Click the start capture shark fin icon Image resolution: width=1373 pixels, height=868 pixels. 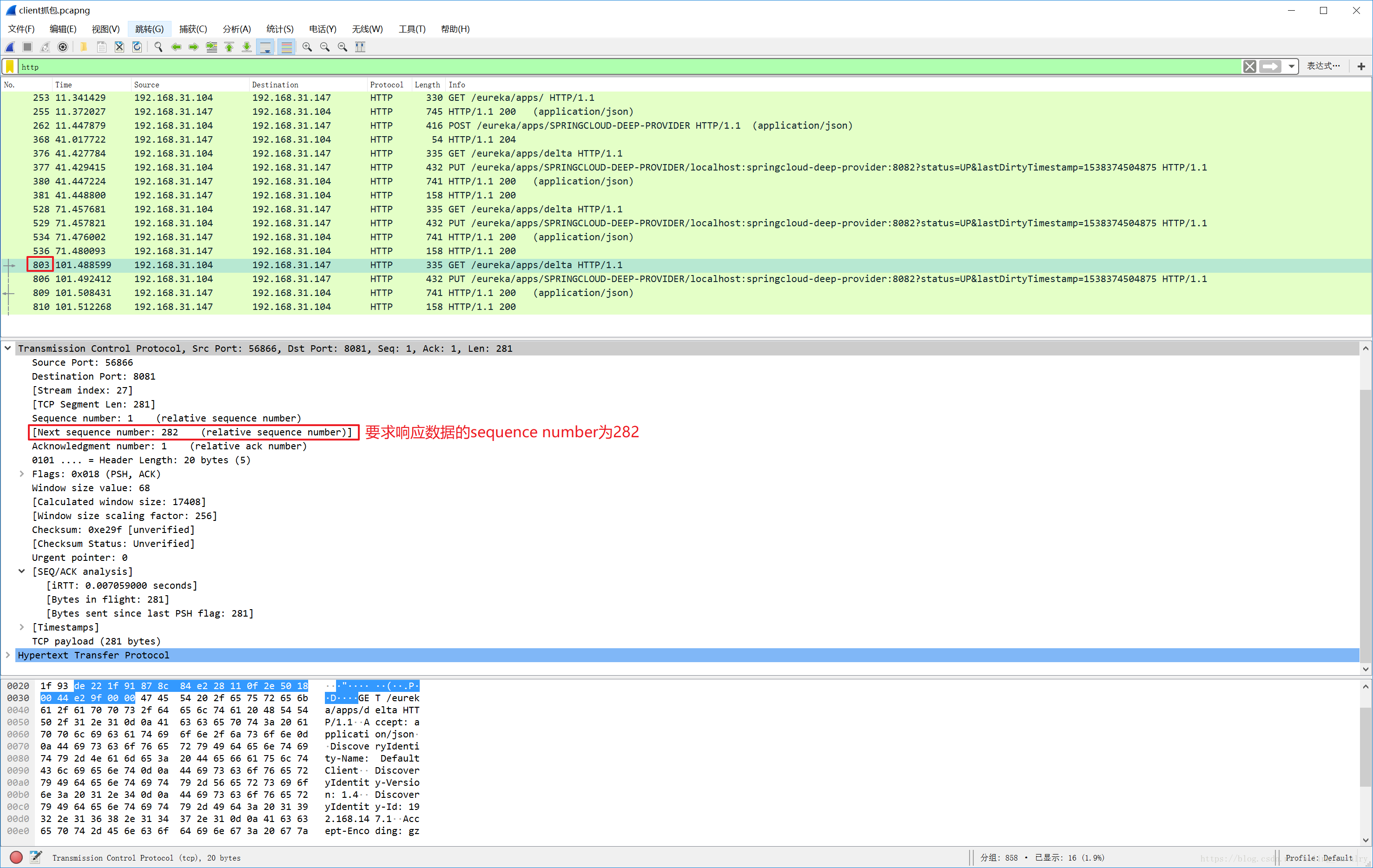(10, 47)
